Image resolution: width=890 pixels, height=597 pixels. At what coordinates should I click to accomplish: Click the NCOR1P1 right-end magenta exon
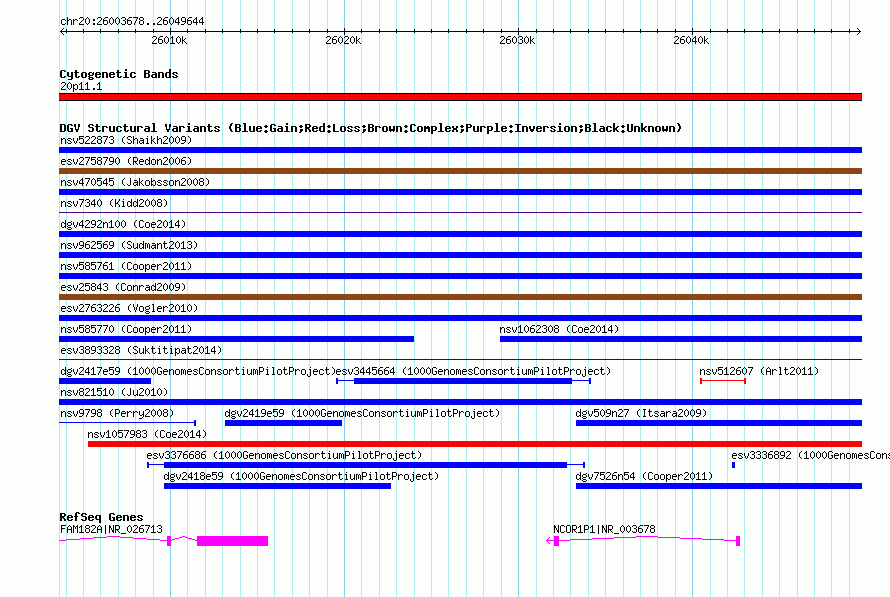click(x=738, y=541)
